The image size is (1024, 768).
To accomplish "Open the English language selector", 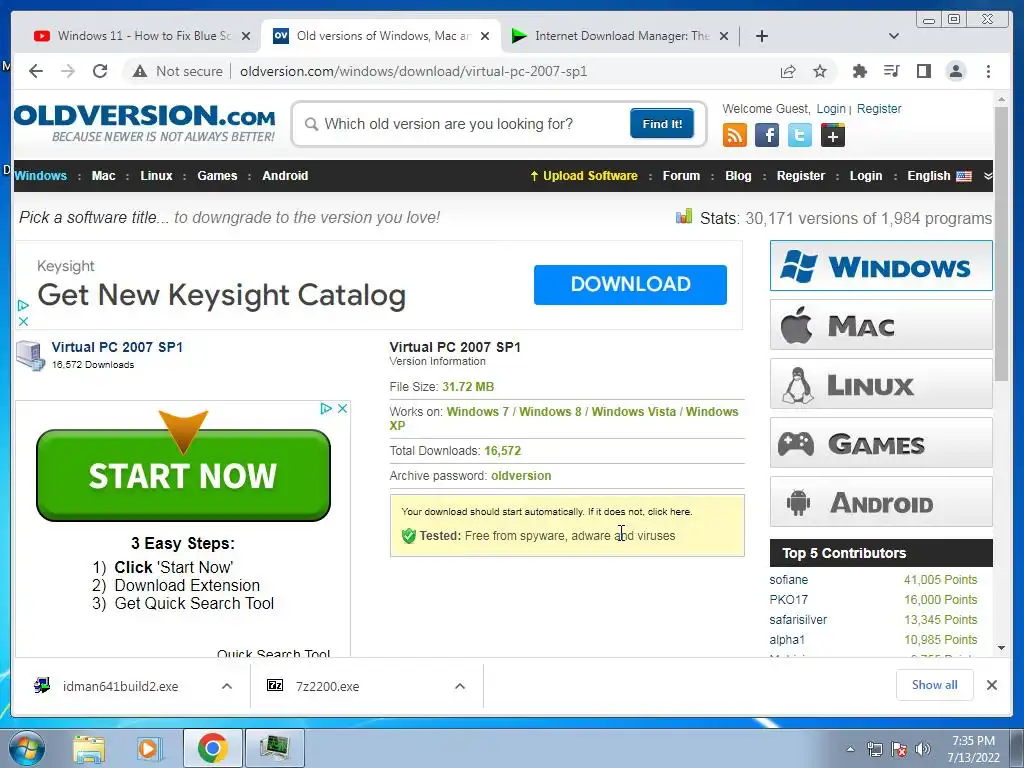I will click(939, 176).
